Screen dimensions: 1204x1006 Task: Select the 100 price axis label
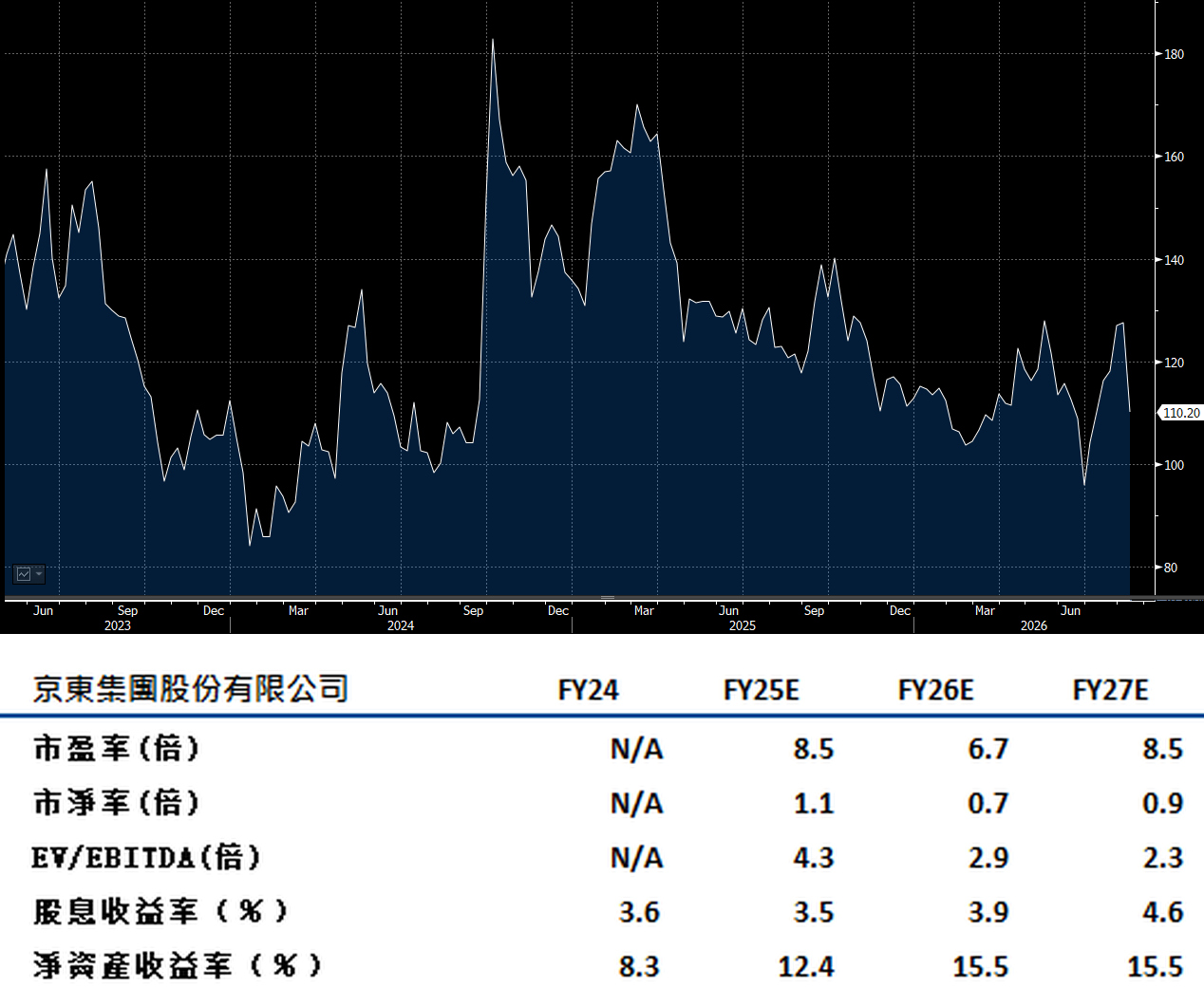(1175, 465)
